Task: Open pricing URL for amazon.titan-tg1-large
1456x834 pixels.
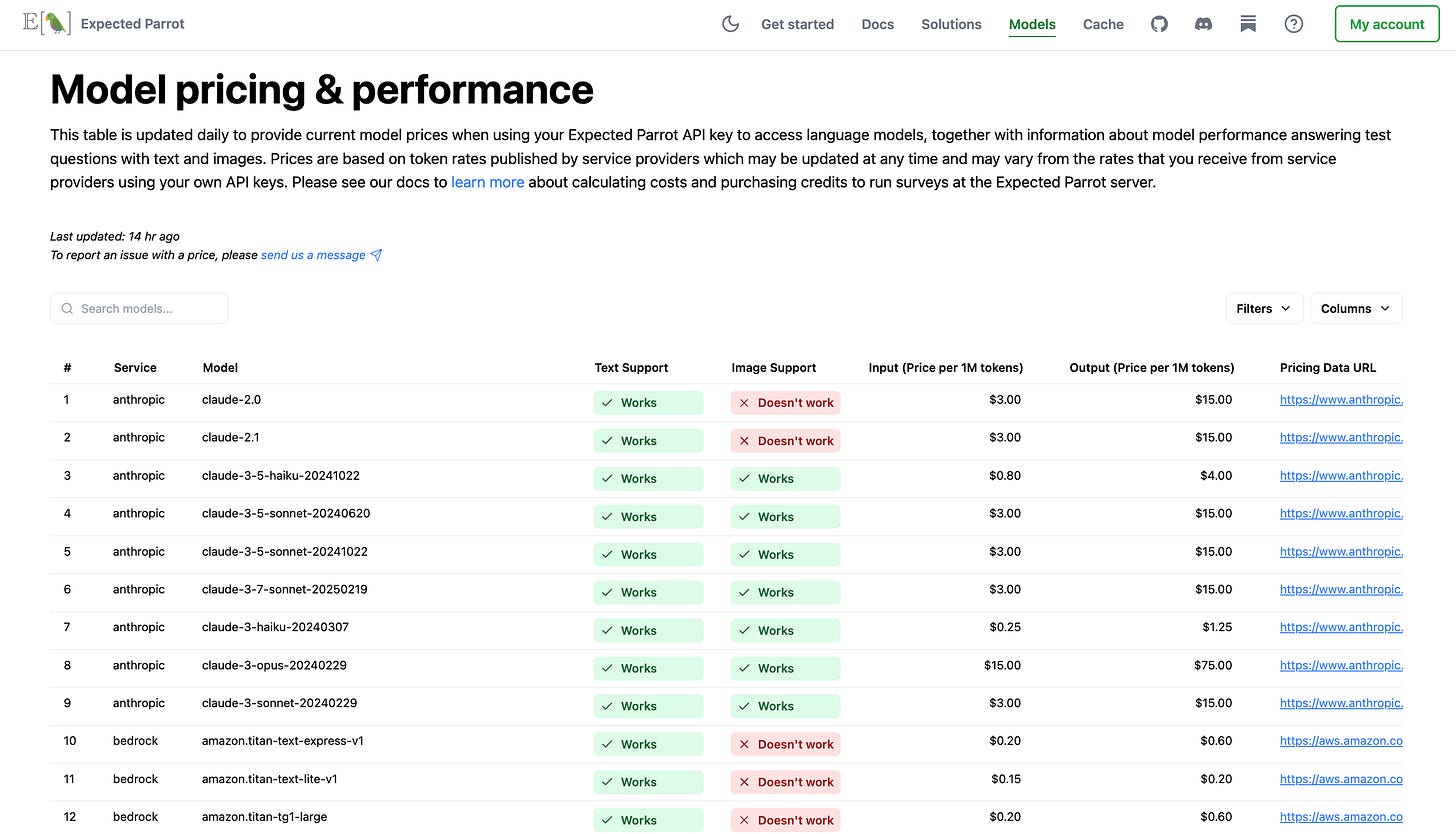Action: [1341, 818]
